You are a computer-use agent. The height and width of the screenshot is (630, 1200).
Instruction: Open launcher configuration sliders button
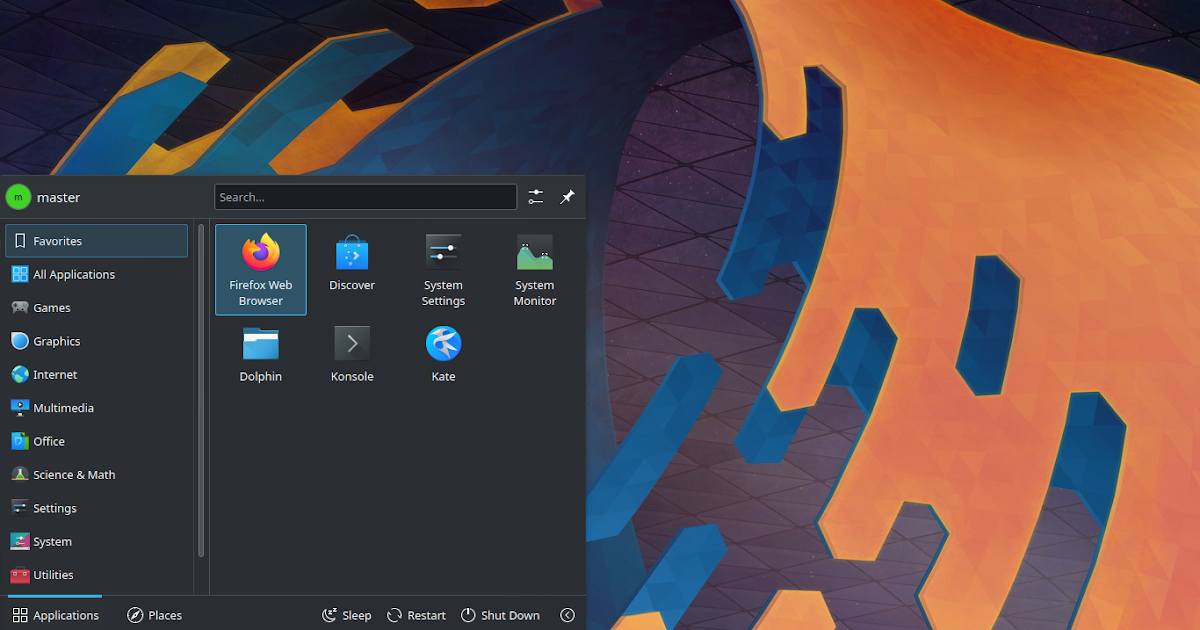pyautogui.click(x=536, y=197)
